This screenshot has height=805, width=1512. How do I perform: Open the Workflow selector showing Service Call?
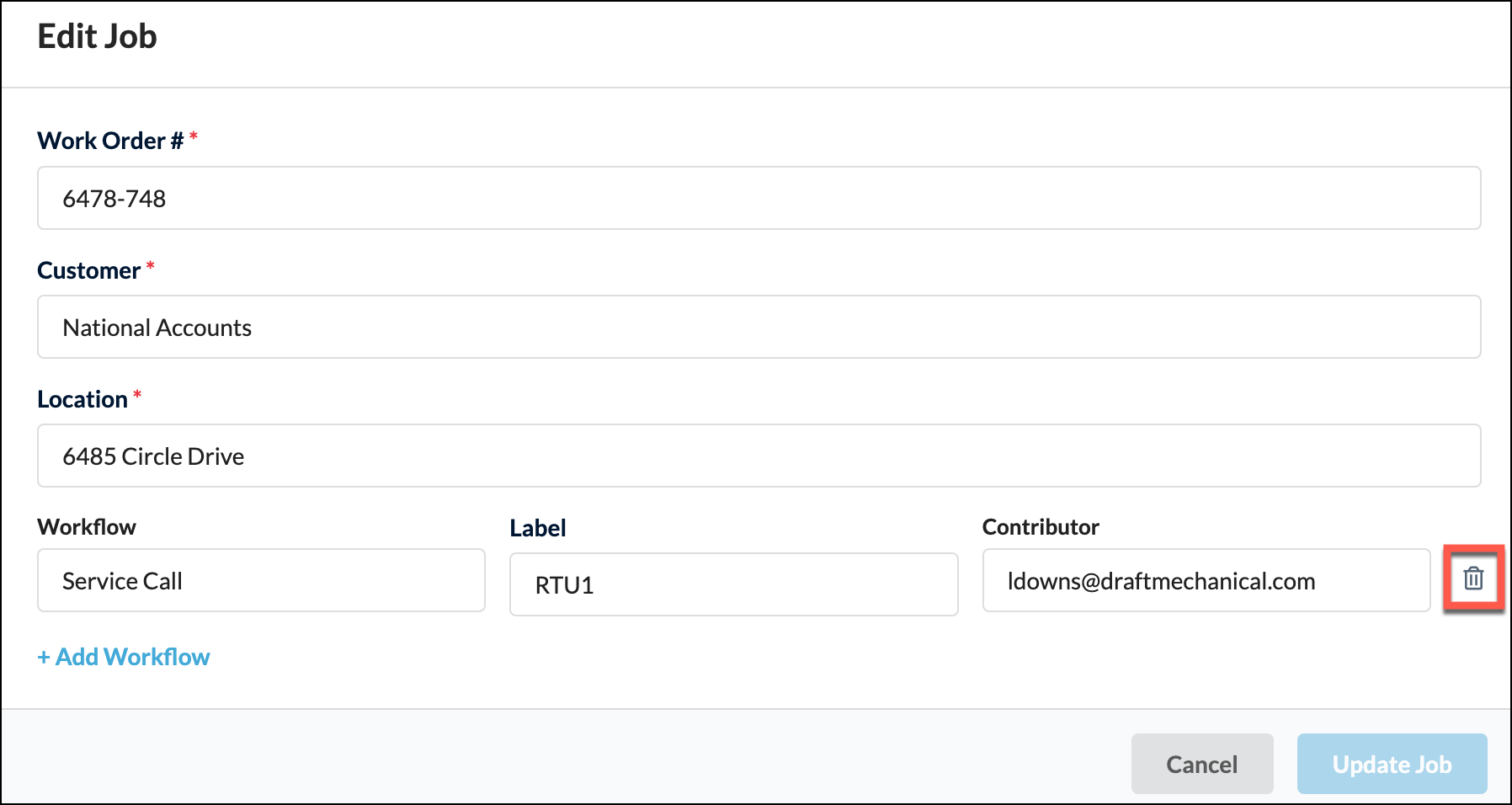point(260,580)
